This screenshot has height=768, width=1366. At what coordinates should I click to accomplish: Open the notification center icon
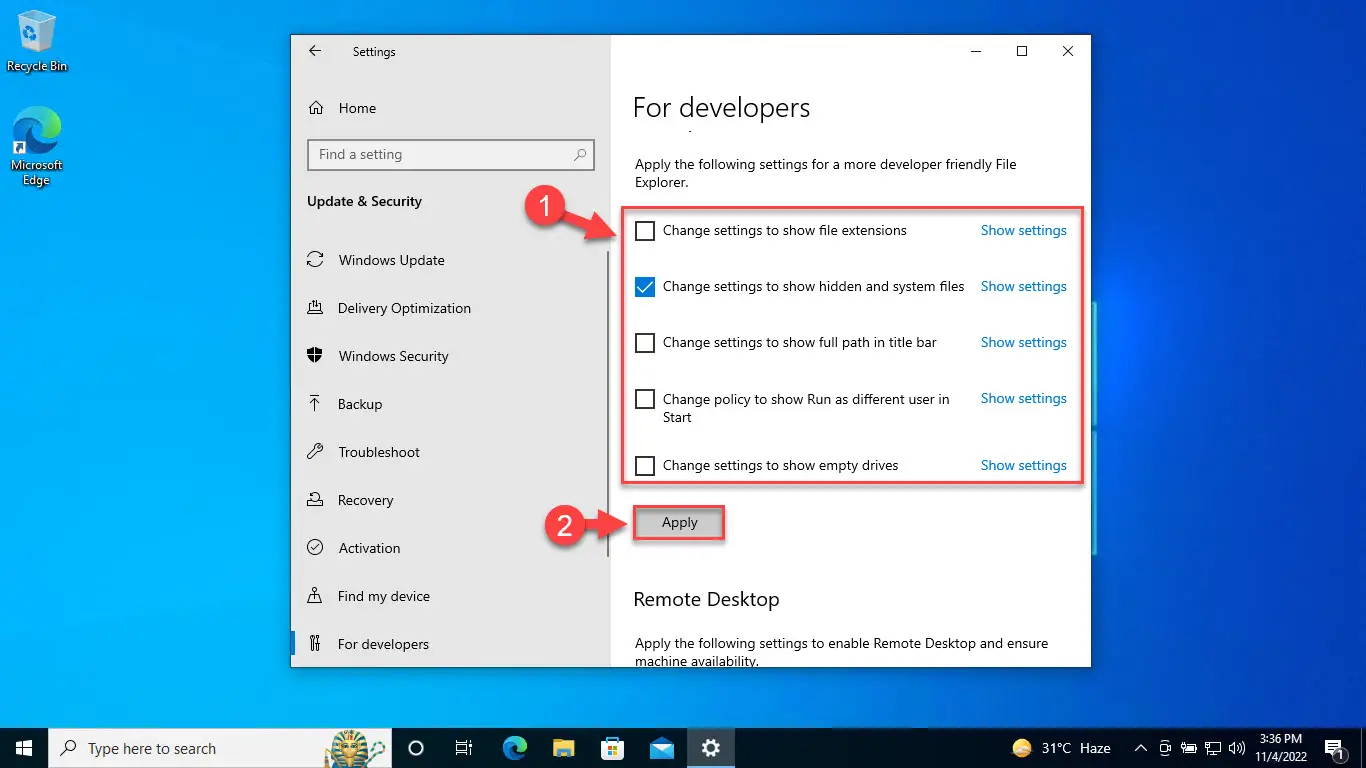[x=1334, y=748]
